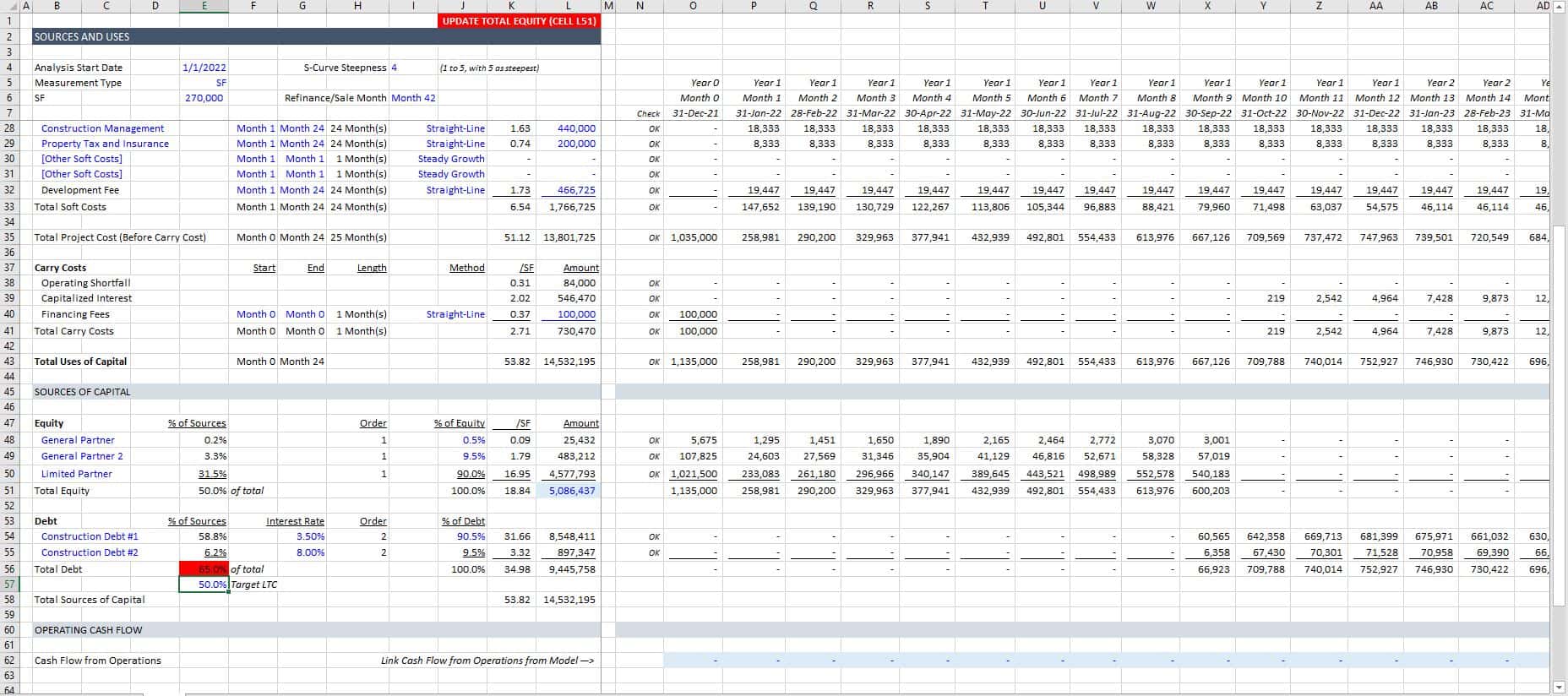Click General Partner 2 label

pos(82,456)
